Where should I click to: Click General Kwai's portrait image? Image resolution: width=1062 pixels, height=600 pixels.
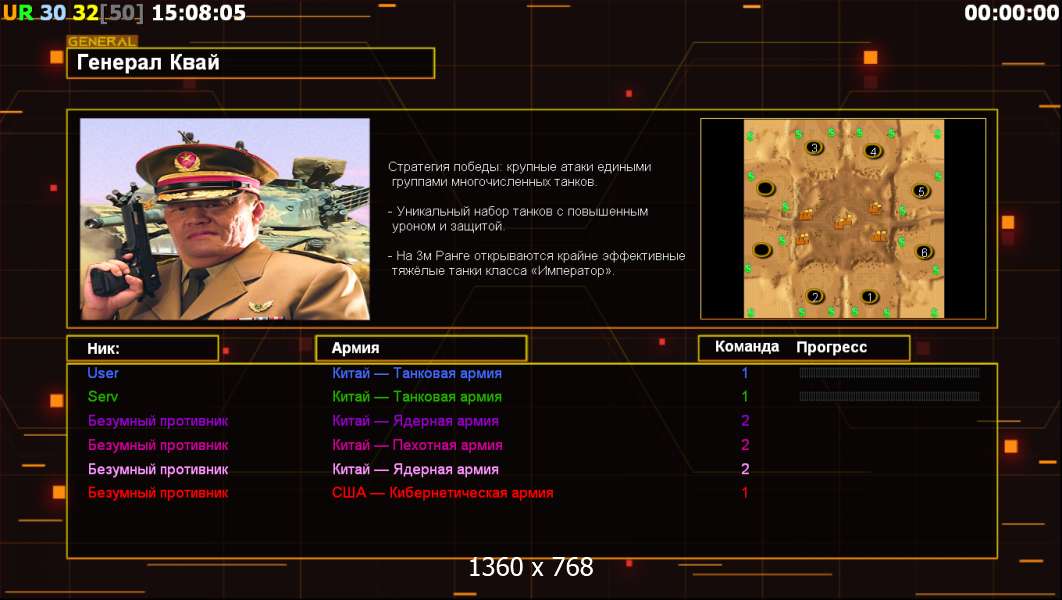click(225, 219)
